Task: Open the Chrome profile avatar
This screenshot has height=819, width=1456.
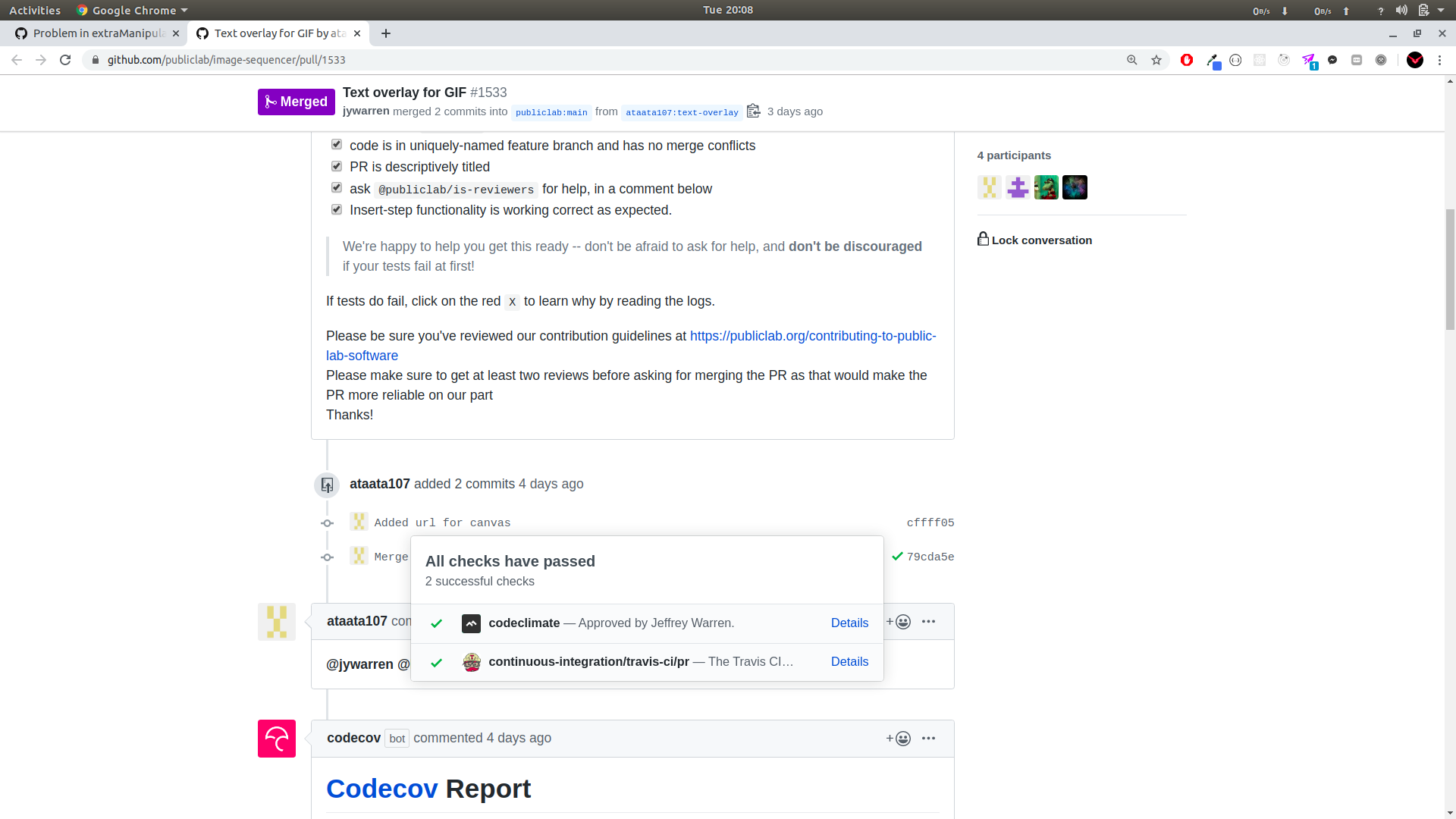Action: [1415, 60]
